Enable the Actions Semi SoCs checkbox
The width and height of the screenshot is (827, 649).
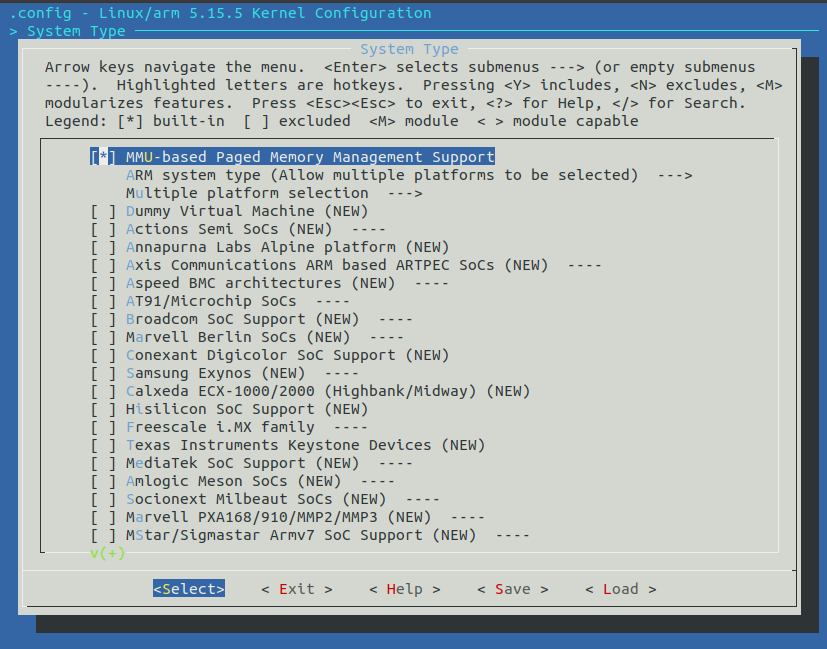click(x=103, y=229)
